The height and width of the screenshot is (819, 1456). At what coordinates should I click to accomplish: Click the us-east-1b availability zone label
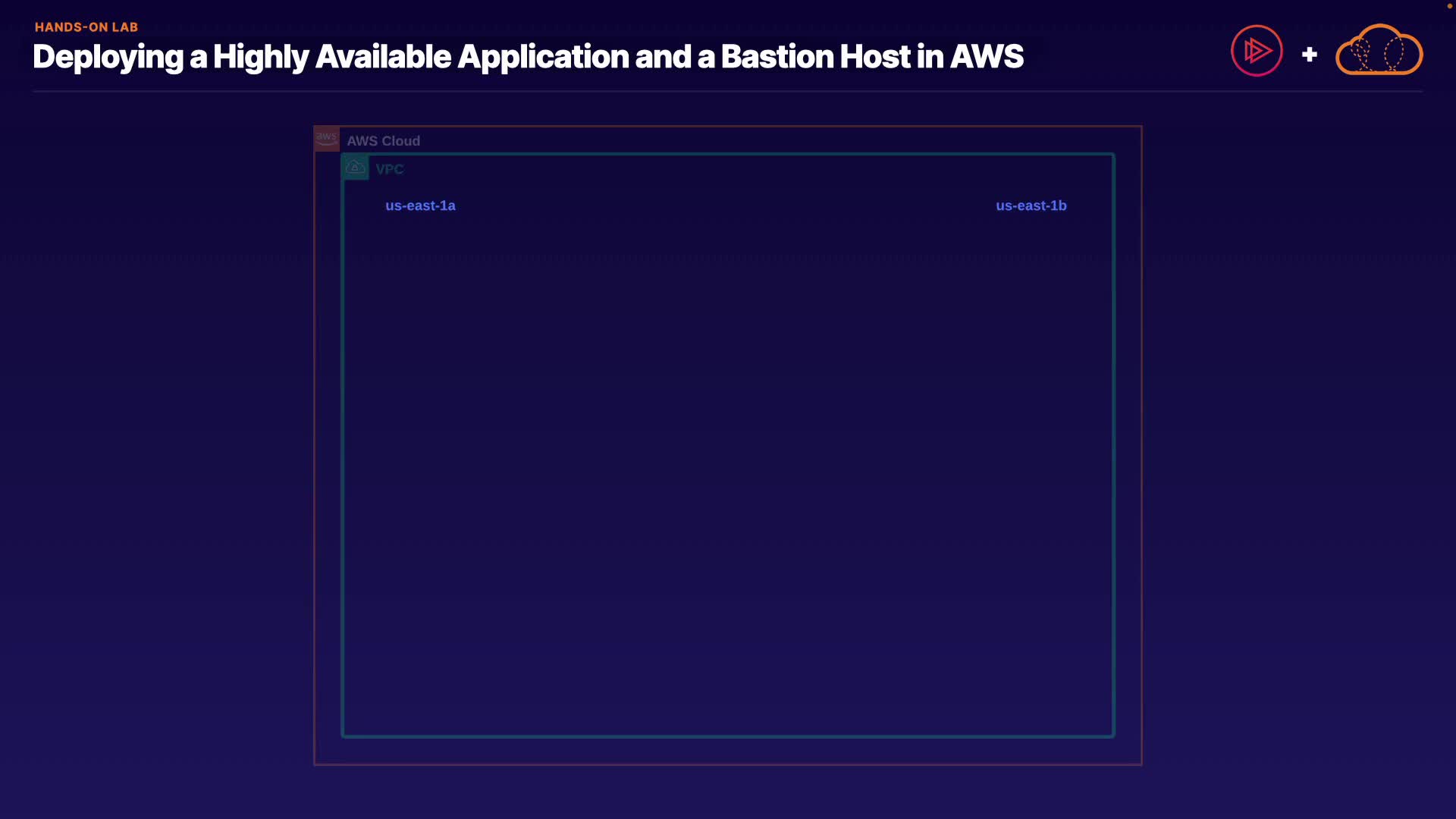point(1031,206)
